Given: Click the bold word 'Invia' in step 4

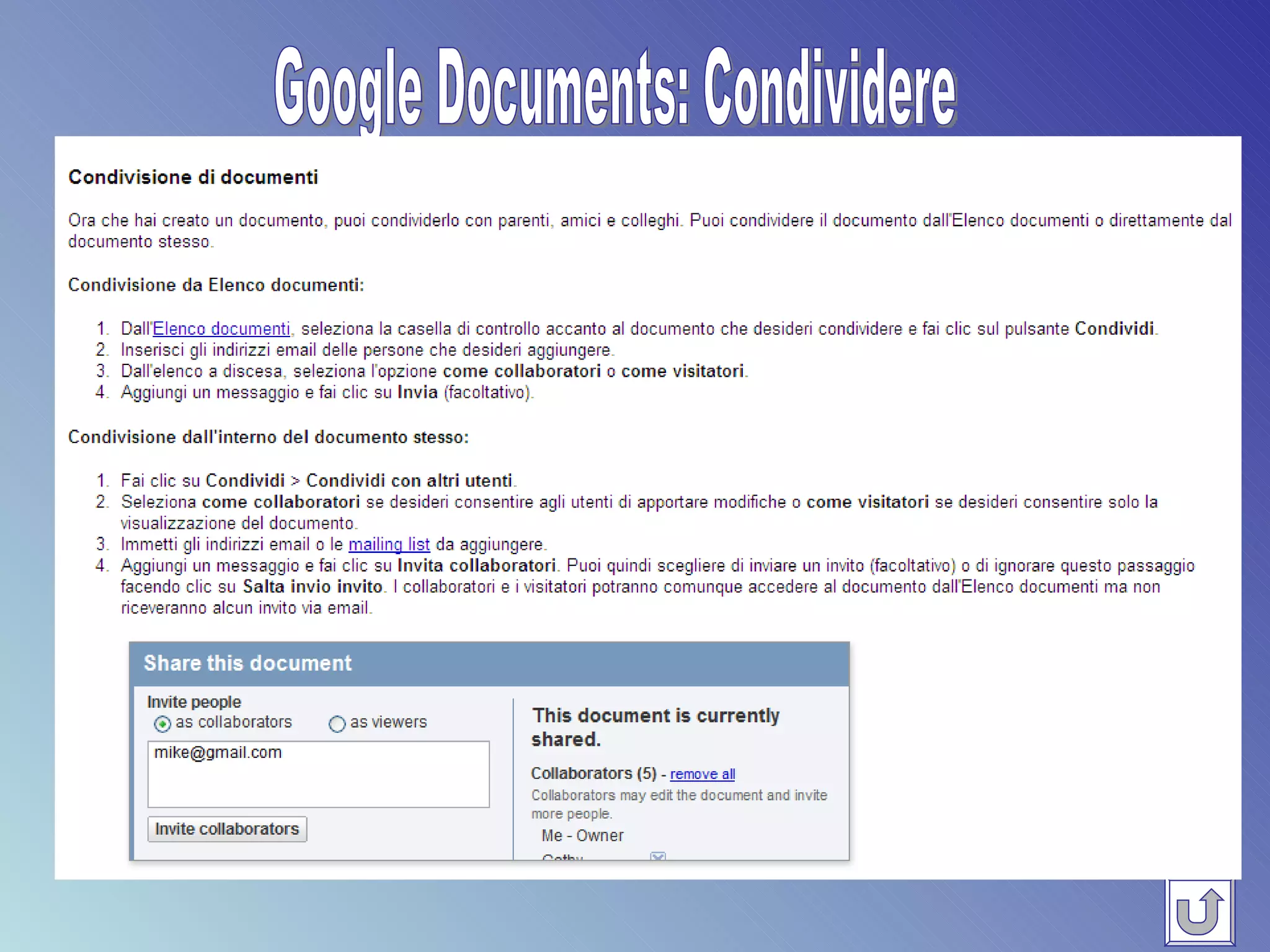Looking at the screenshot, I should pyautogui.click(x=417, y=392).
